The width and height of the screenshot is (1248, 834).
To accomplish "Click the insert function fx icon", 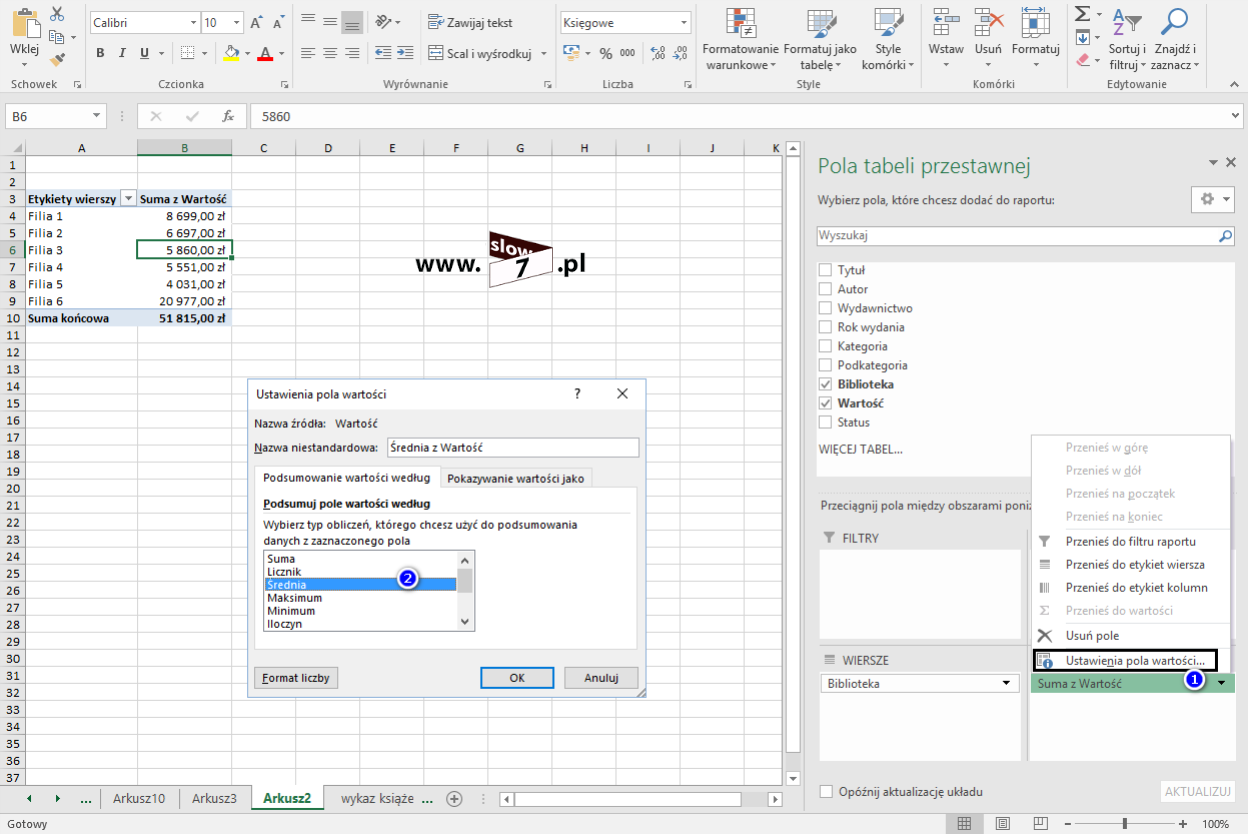I will coord(228,116).
